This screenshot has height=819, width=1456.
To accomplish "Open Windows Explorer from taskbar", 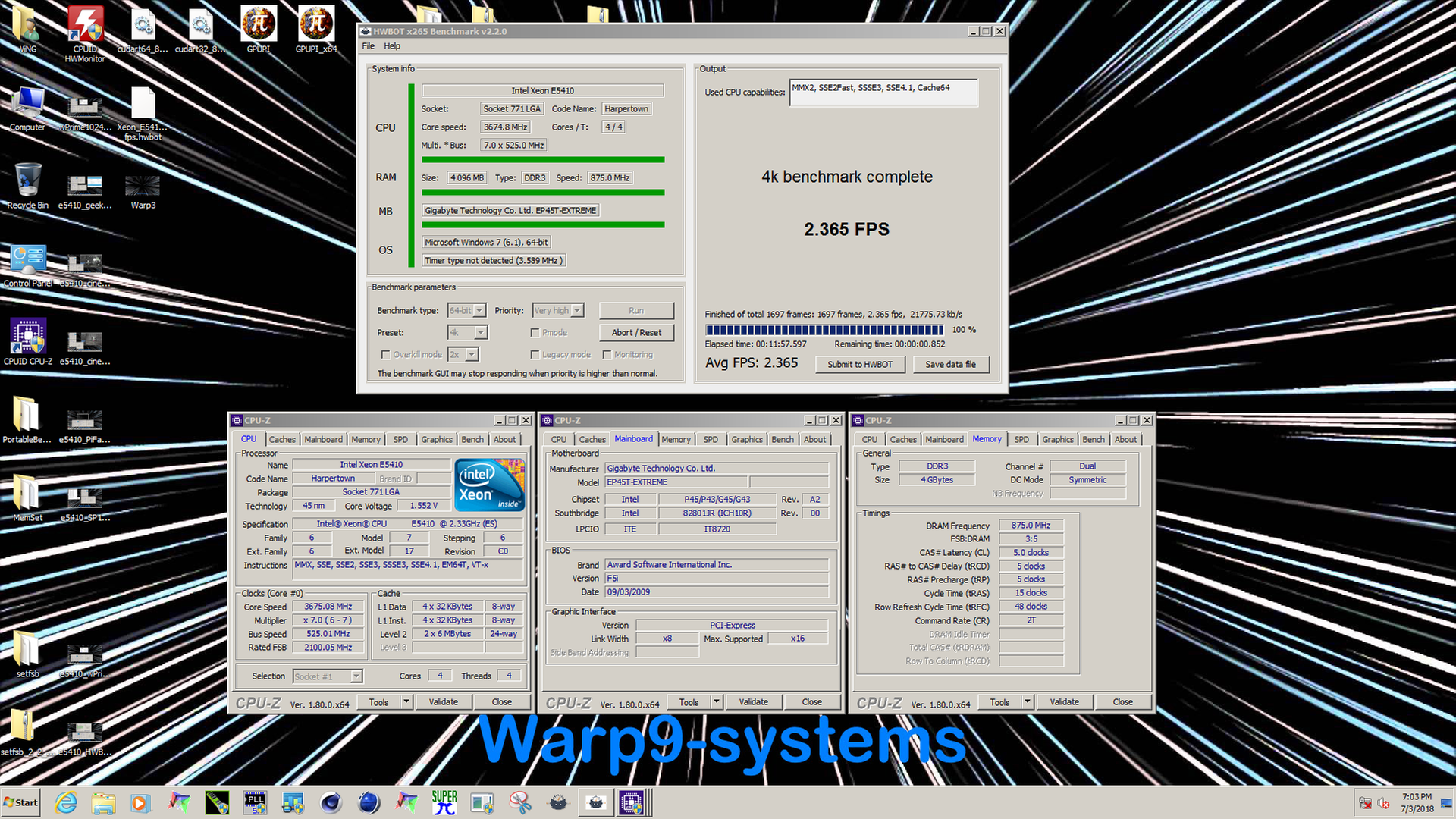I will 103,802.
